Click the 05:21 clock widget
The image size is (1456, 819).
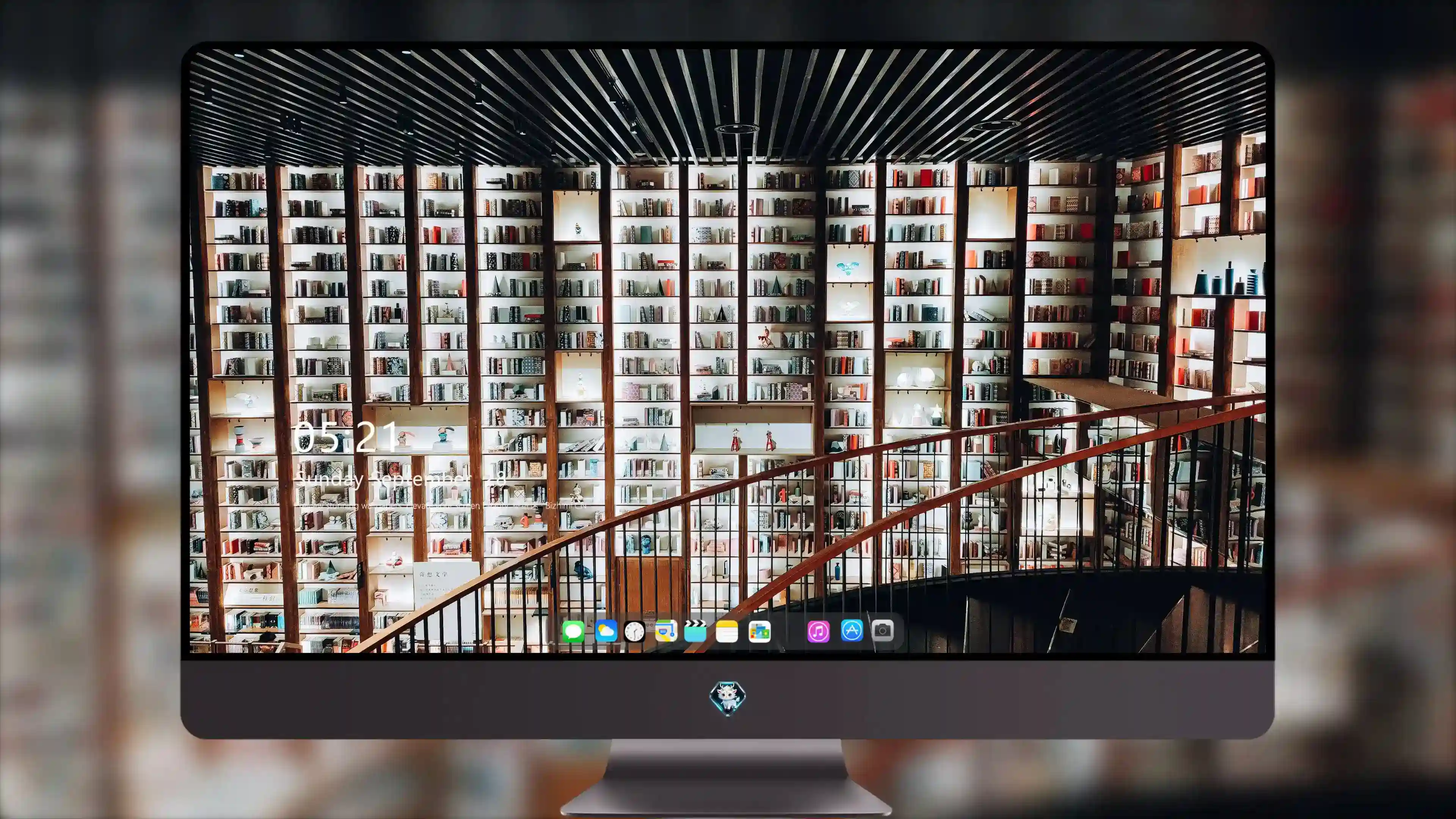(345, 437)
